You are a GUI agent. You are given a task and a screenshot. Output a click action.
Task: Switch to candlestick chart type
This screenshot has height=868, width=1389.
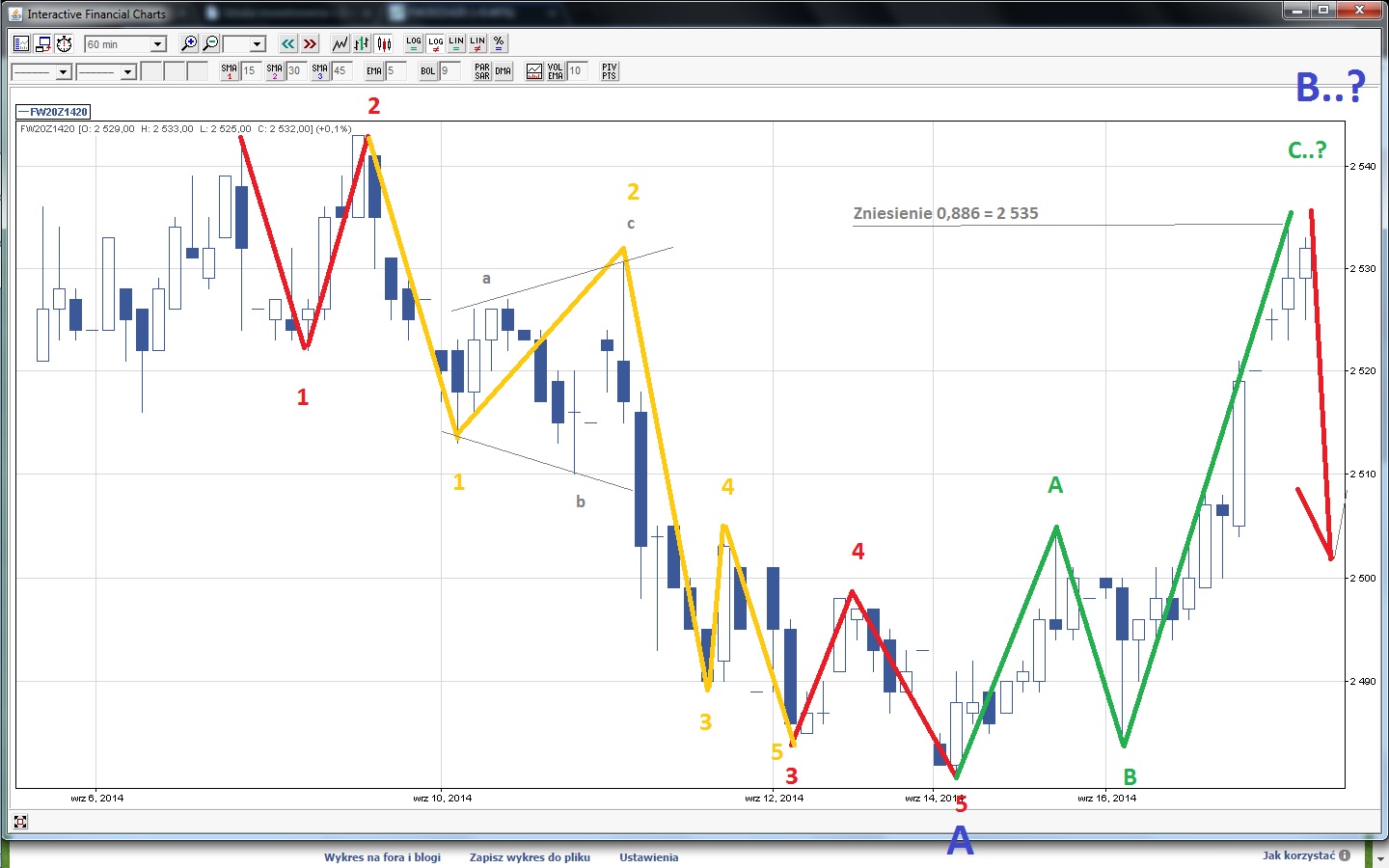(x=384, y=43)
